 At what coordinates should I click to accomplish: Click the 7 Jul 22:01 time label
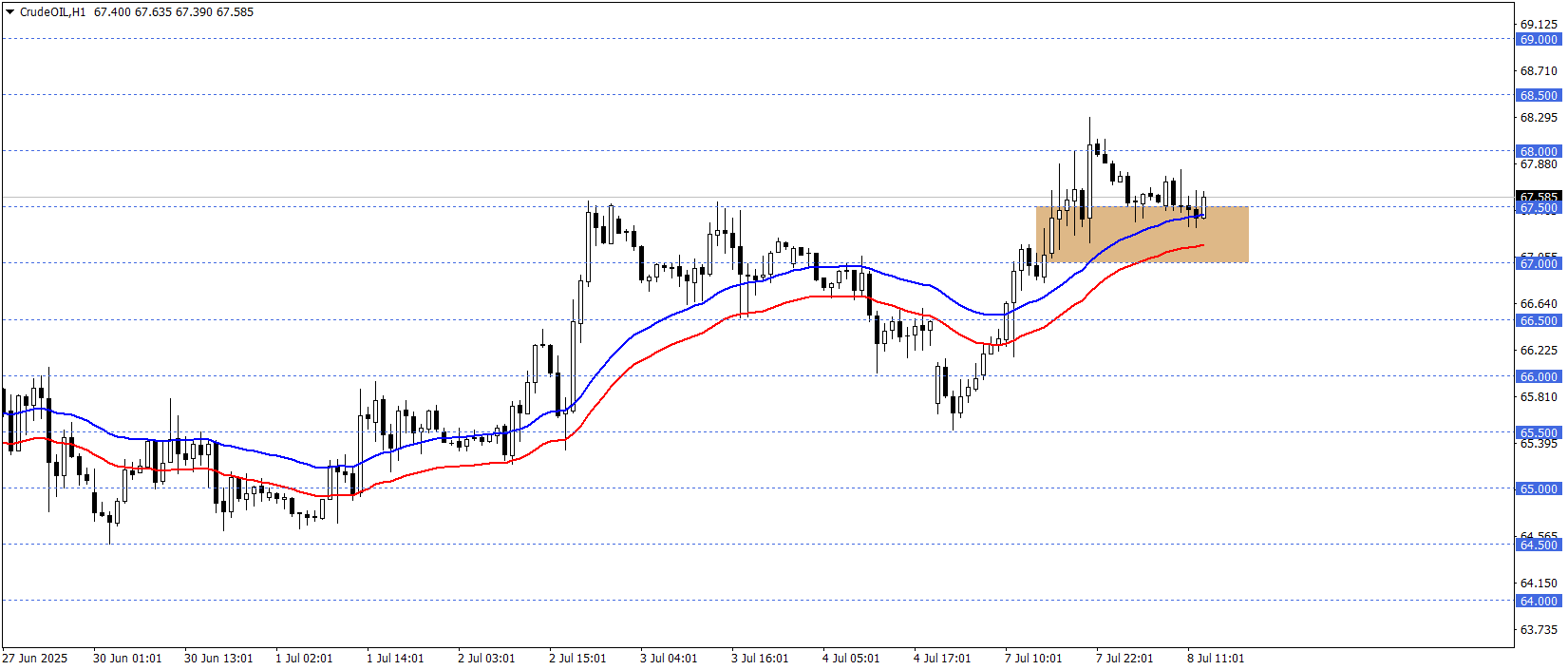(x=1124, y=658)
